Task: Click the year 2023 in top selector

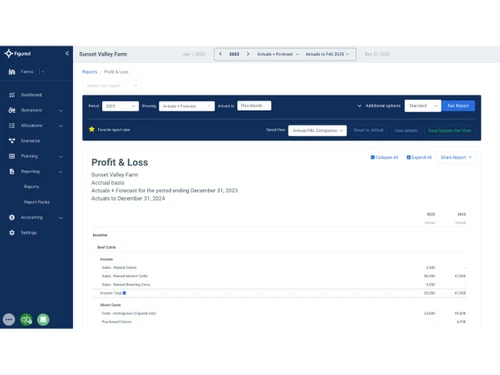Action: tap(234, 54)
